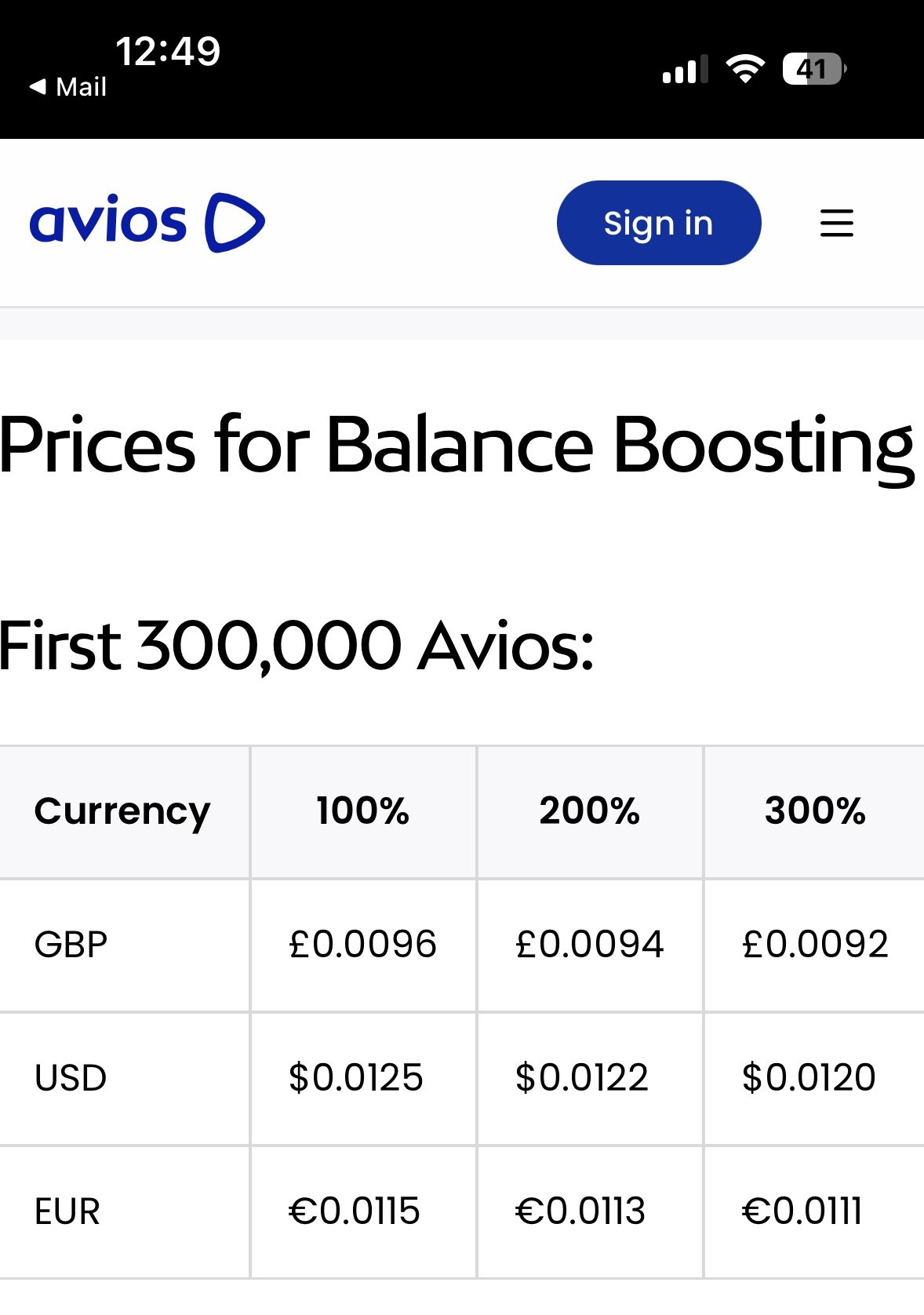The height and width of the screenshot is (1315, 924).
Task: Tap the cellular signal bars
Action: (x=685, y=69)
